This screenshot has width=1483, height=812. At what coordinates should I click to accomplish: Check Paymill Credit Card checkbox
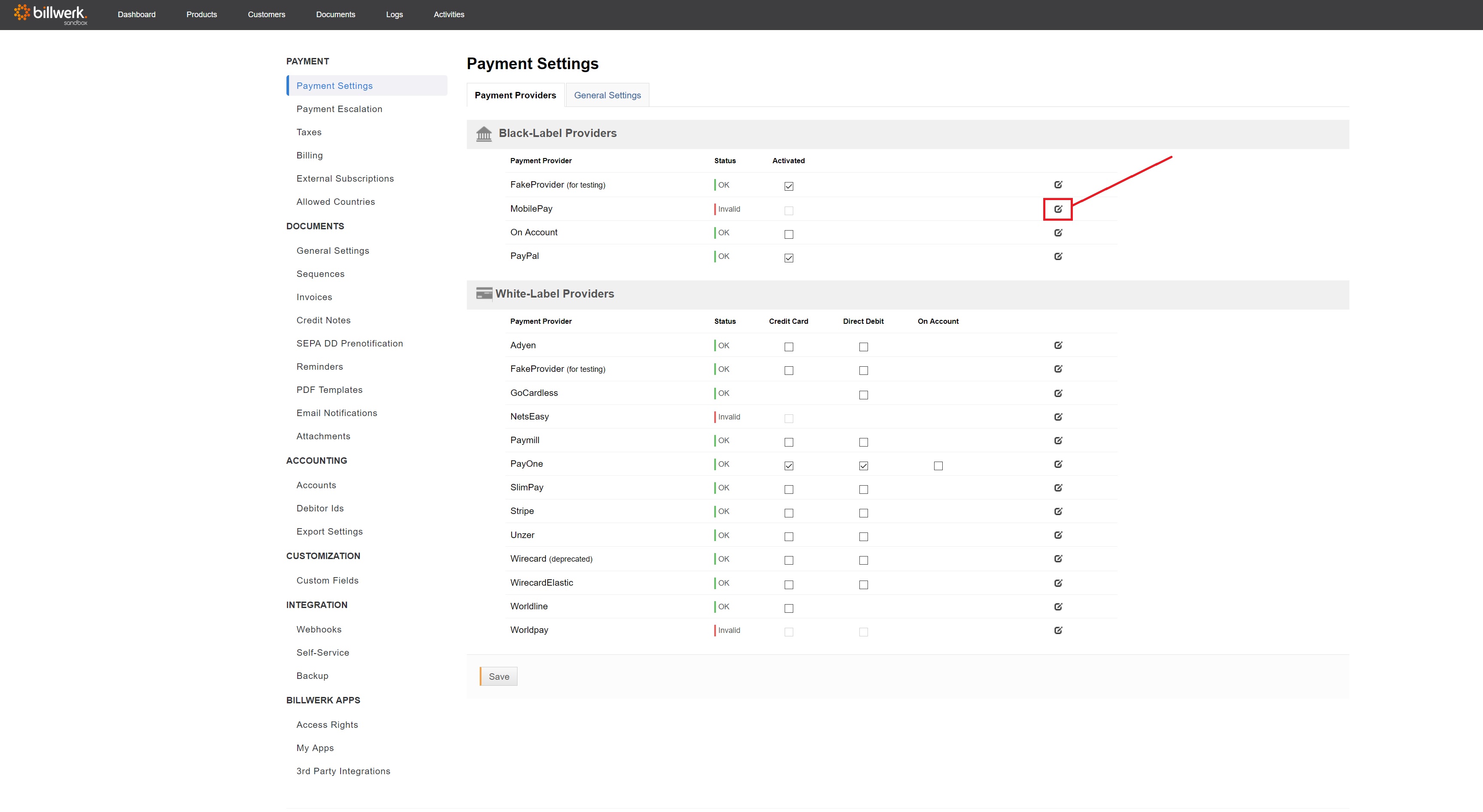click(789, 442)
